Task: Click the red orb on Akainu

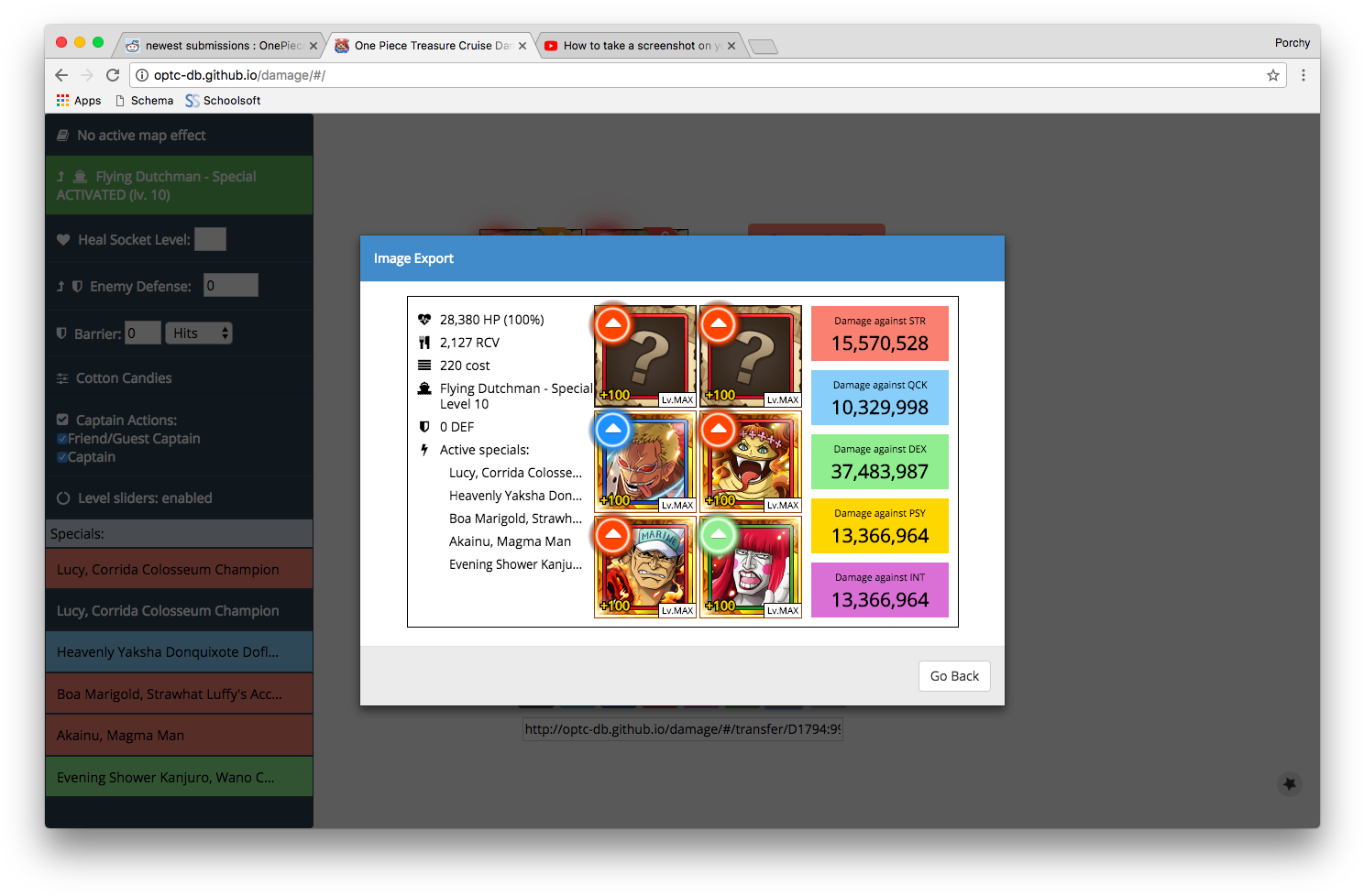Action: 613,535
